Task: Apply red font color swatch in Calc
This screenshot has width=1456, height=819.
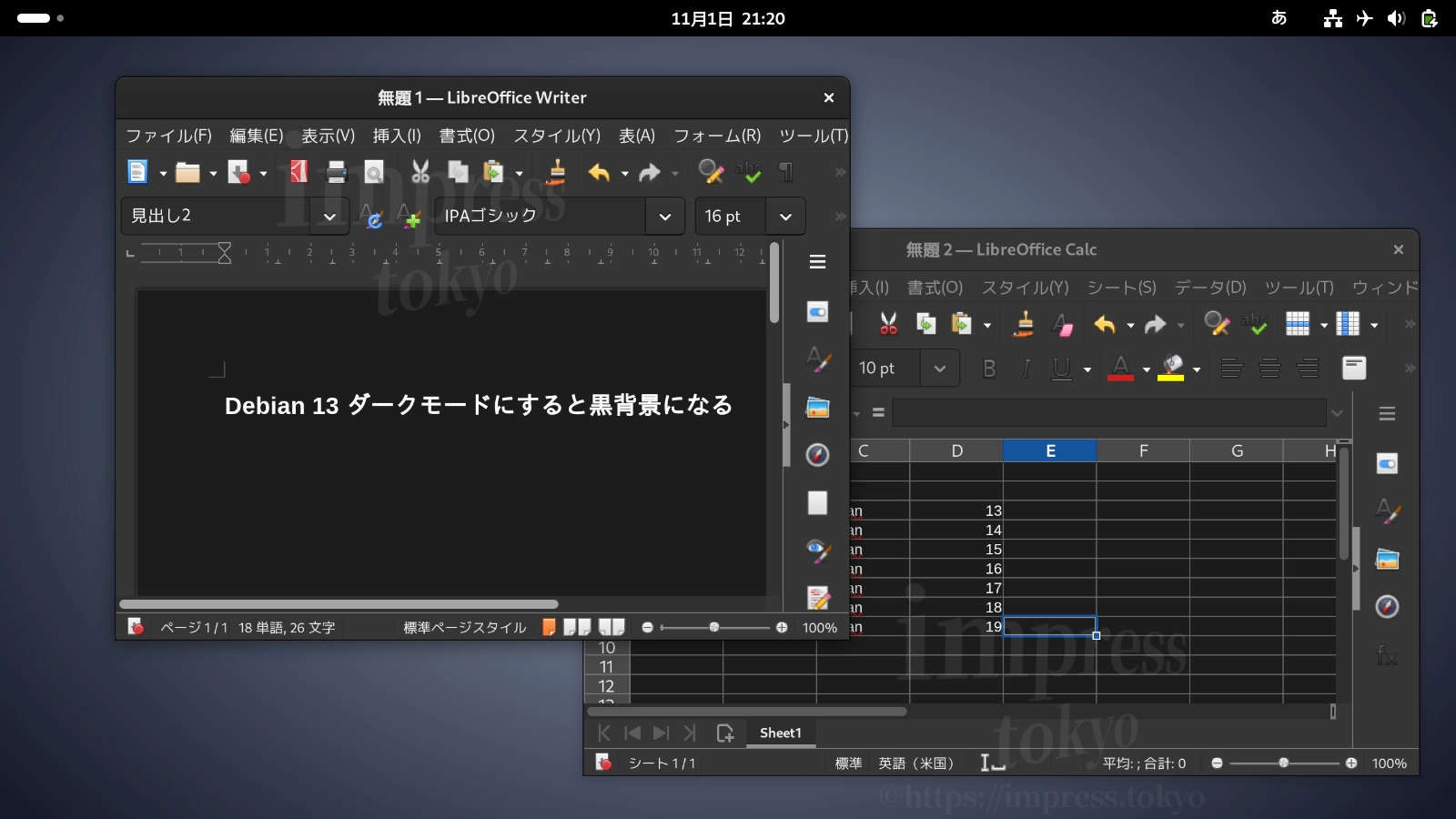Action: click(x=1121, y=369)
